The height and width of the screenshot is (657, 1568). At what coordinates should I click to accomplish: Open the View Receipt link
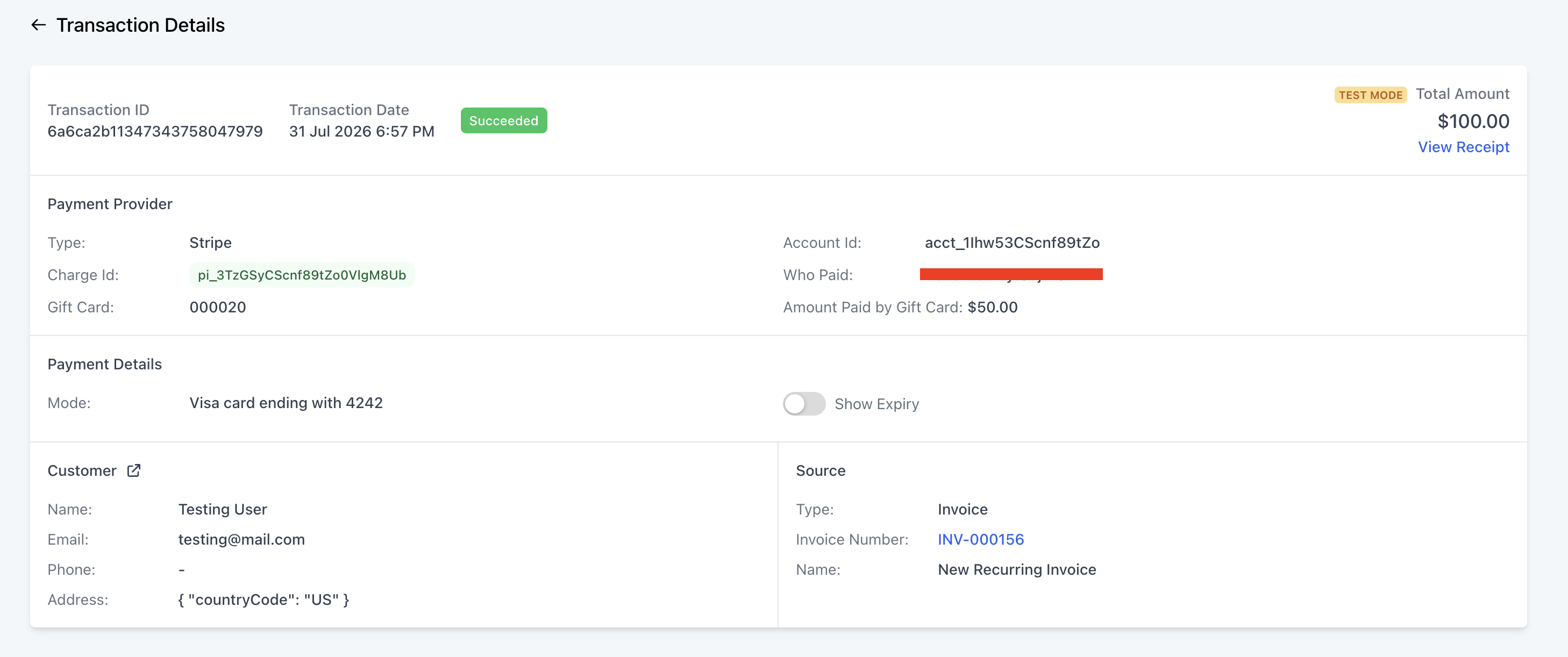1463,147
